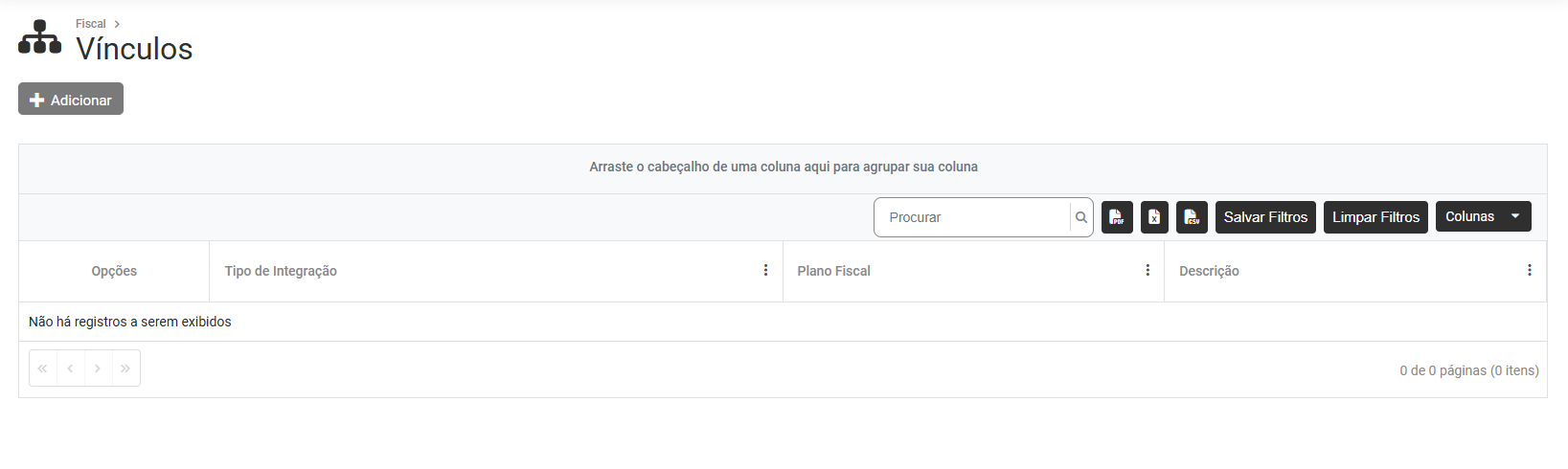Image resolution: width=1568 pixels, height=469 pixels.
Task: Focus the Procurar search field
Action: click(x=972, y=217)
